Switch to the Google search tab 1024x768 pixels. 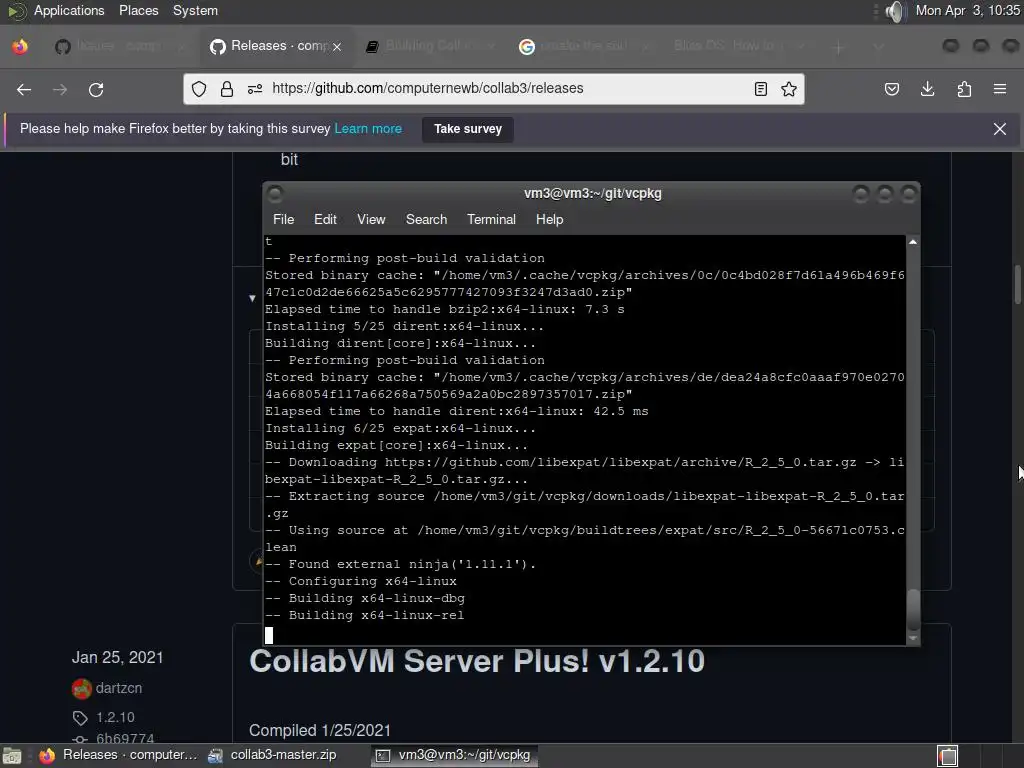[584, 46]
